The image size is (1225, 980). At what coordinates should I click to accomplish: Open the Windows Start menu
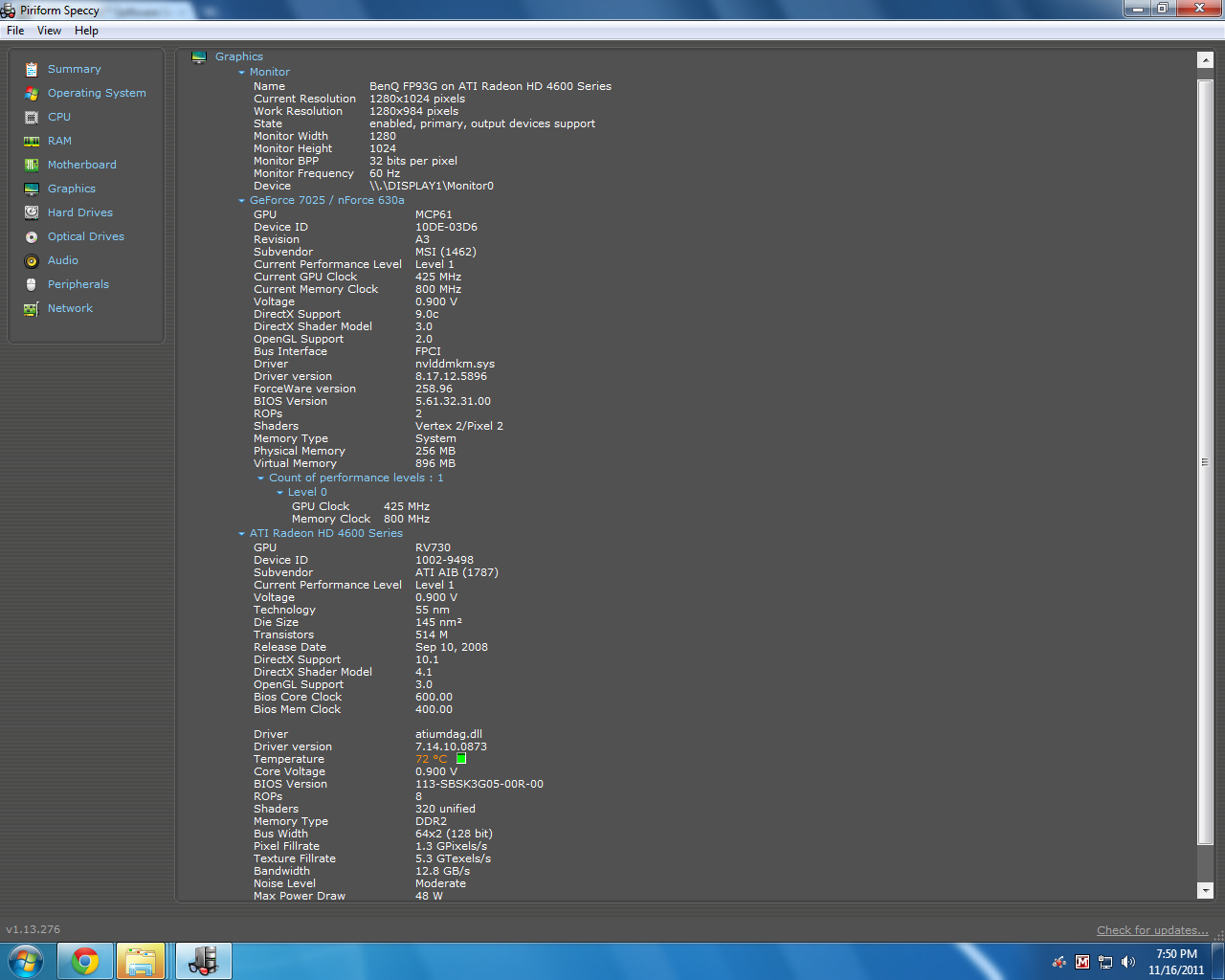(26, 961)
